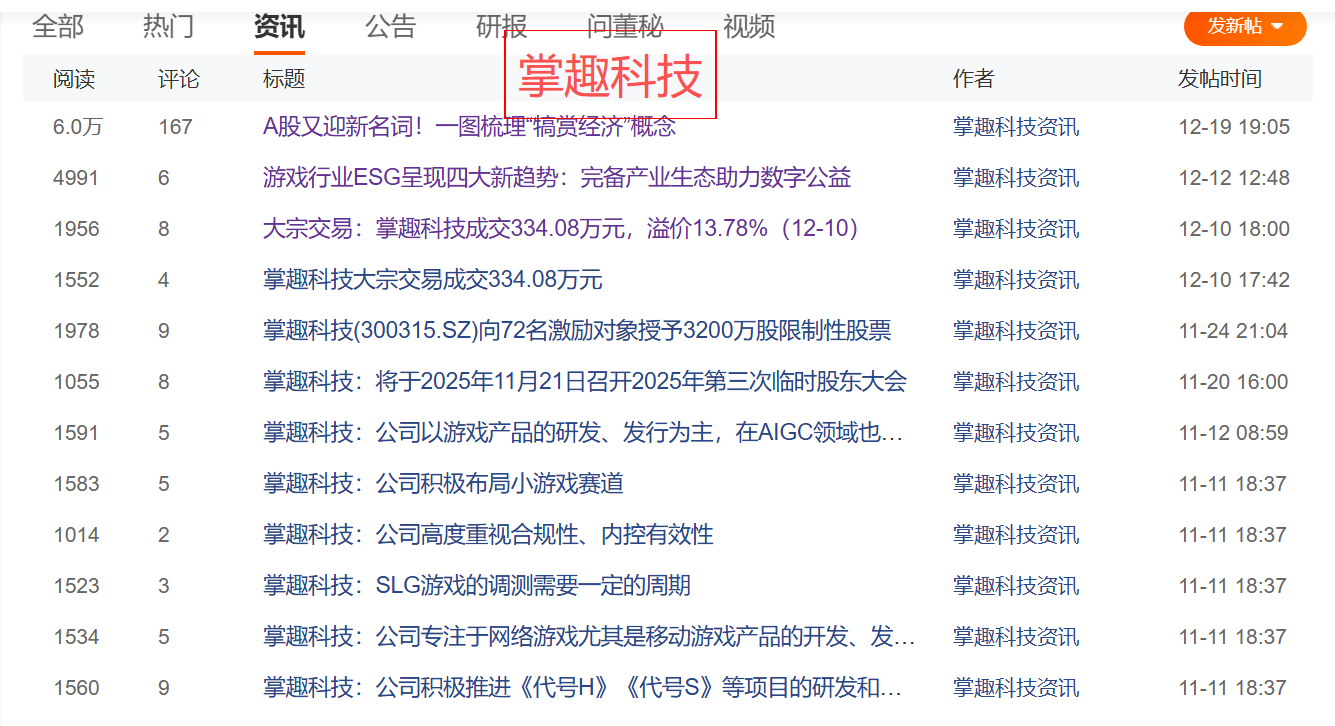
Task: Click author 掌趣科技资讯 in the row with 1014 reads
Action: coord(1016,535)
